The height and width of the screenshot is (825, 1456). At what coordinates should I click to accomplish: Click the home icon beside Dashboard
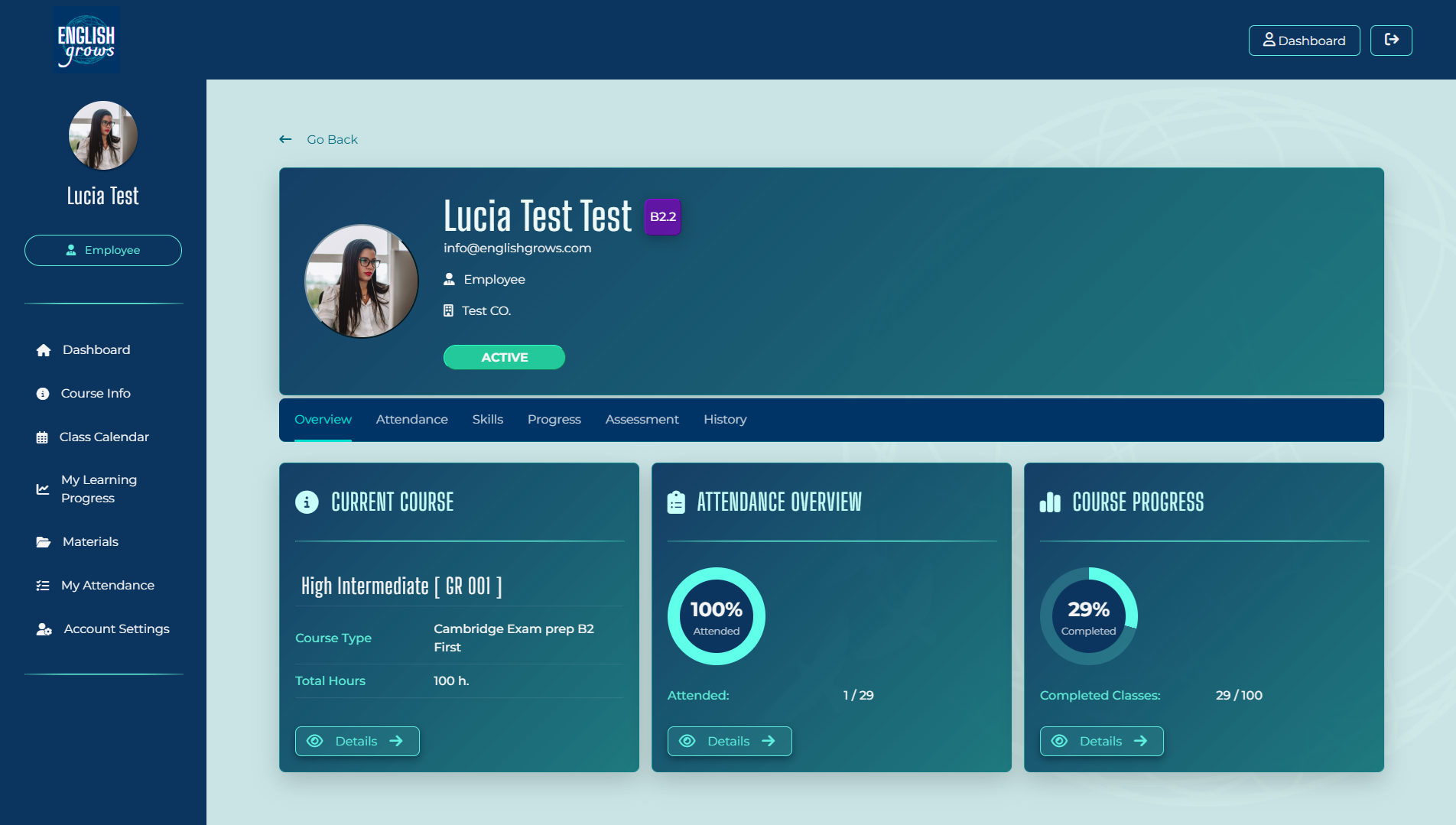tap(44, 350)
